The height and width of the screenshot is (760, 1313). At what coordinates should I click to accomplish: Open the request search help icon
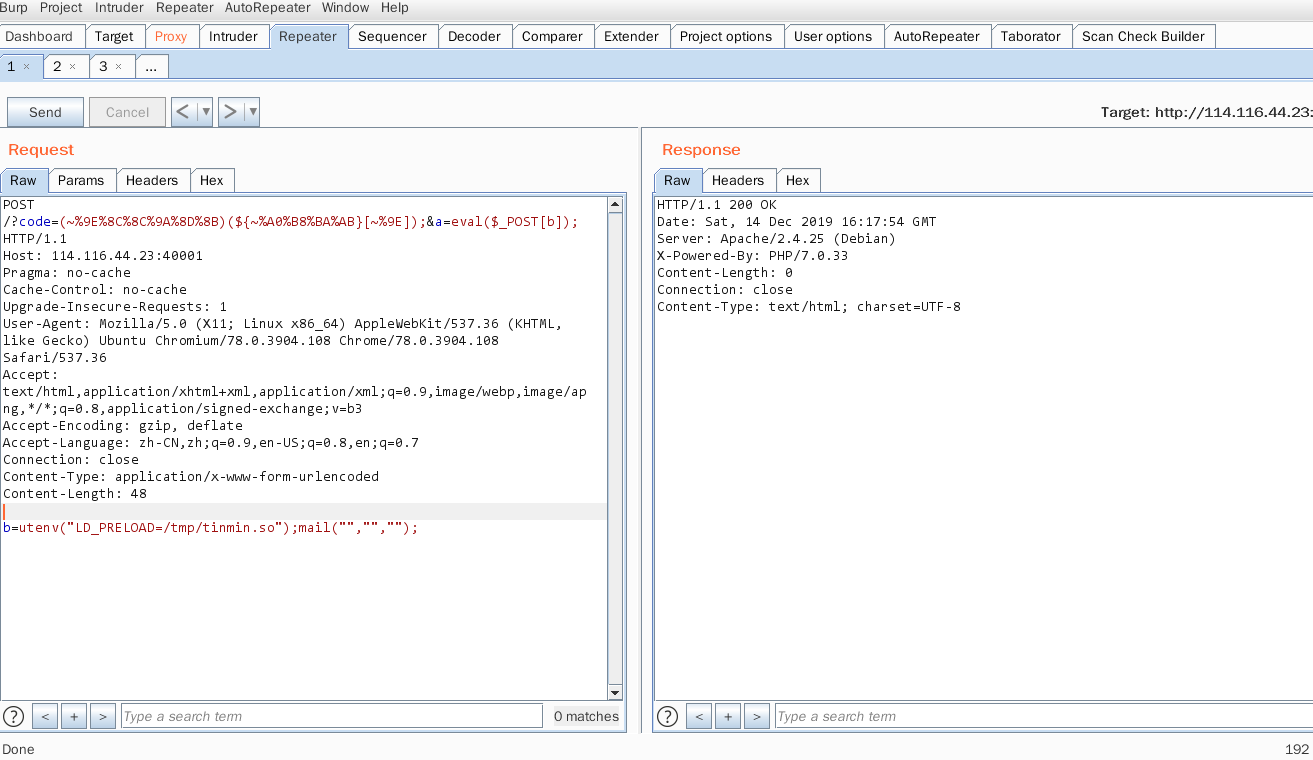pyautogui.click(x=13, y=716)
